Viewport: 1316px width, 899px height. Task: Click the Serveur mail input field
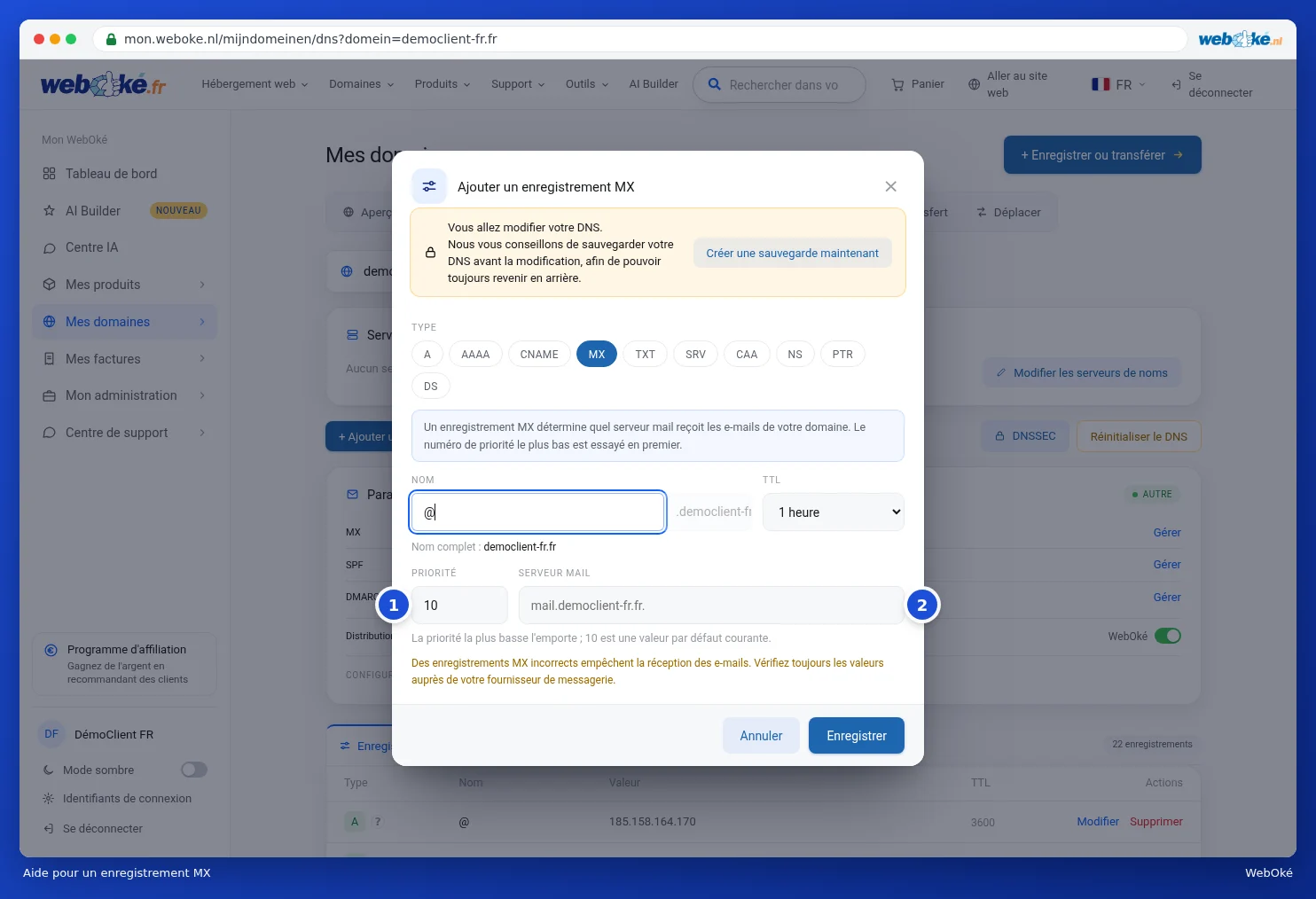pyautogui.click(x=711, y=606)
